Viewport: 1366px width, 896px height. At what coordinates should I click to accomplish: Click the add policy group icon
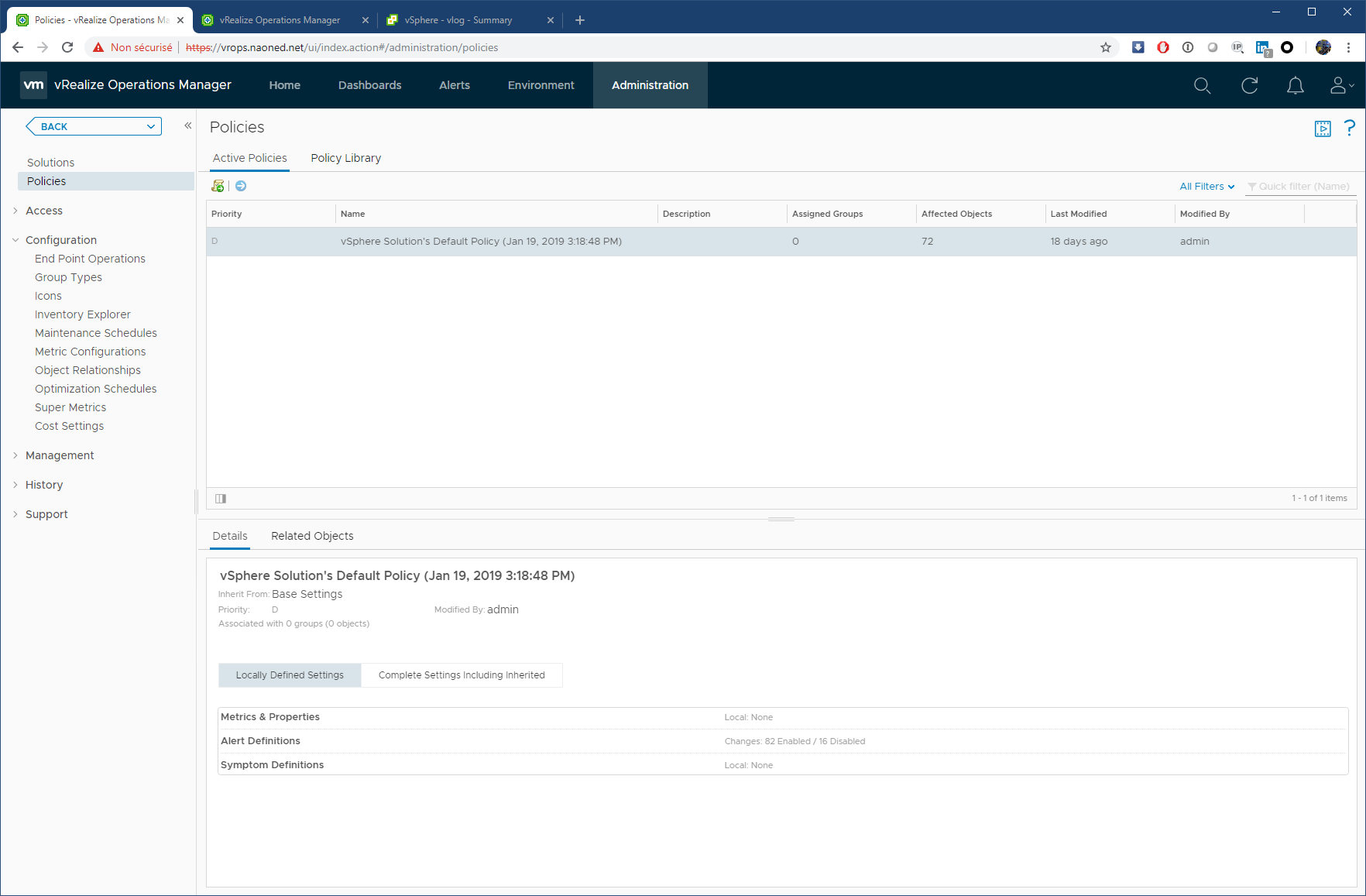coord(218,186)
